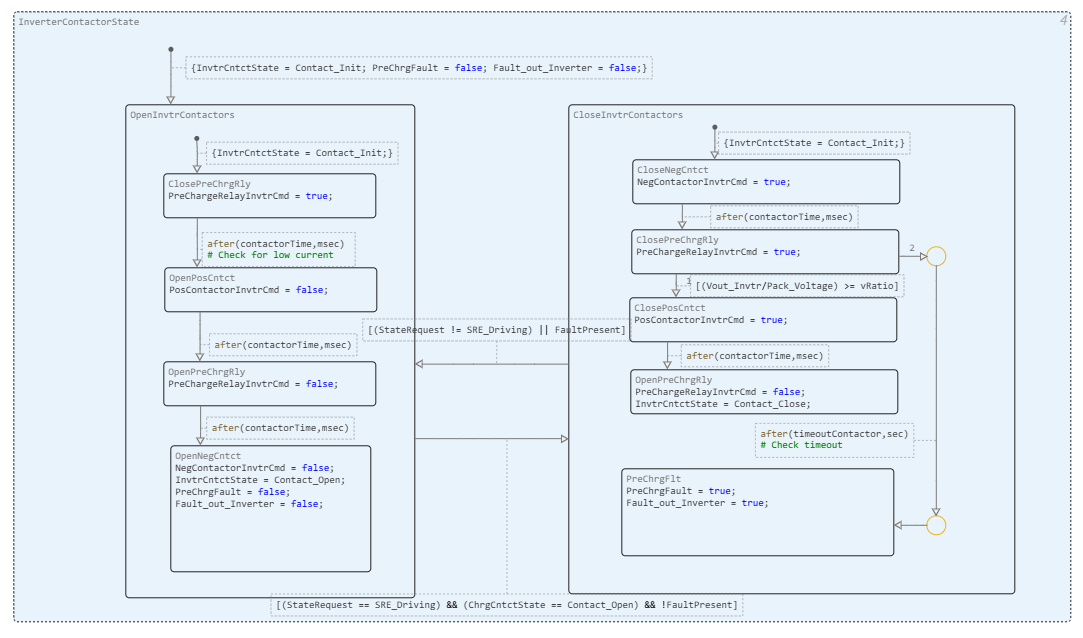Select OpenPreChrgRly label inside CloseInvtrContactors
Screen dimensions: 1083x638
(673, 380)
